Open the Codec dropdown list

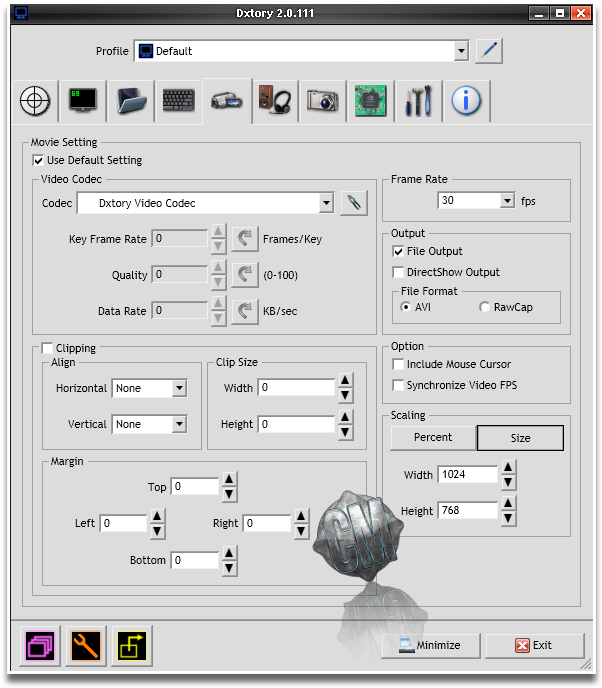pyautogui.click(x=326, y=203)
